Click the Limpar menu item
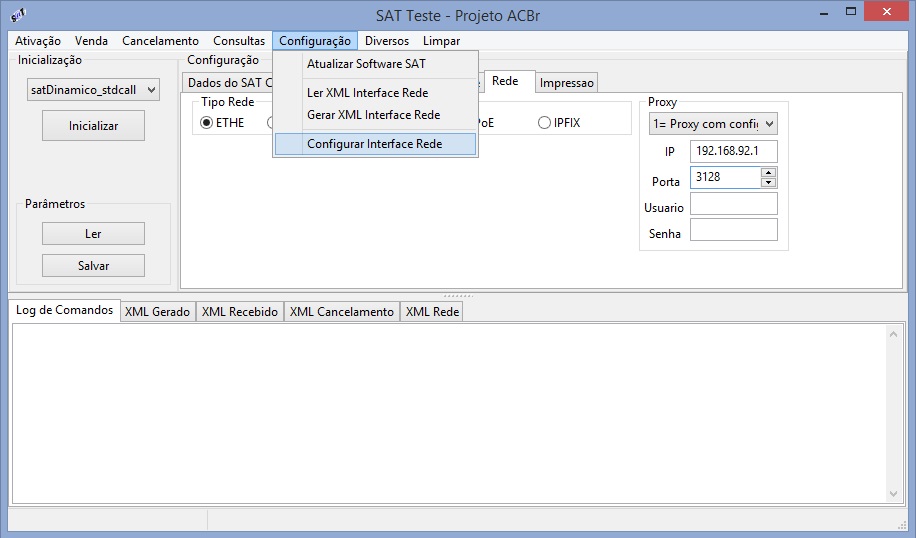This screenshot has width=916, height=538. click(x=441, y=41)
